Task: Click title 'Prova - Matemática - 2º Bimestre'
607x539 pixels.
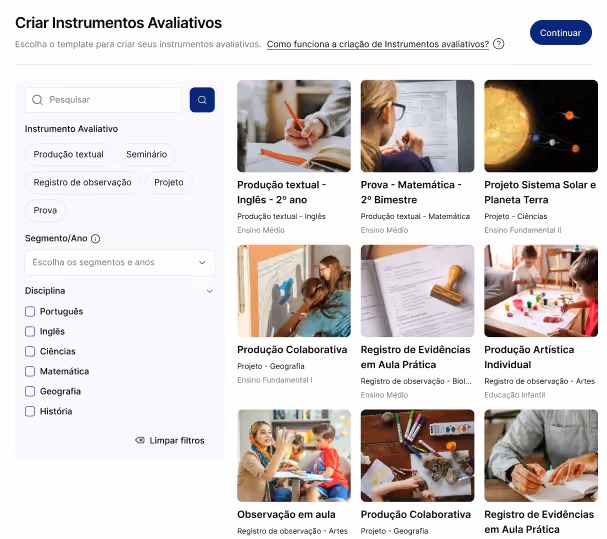Action: pos(411,192)
